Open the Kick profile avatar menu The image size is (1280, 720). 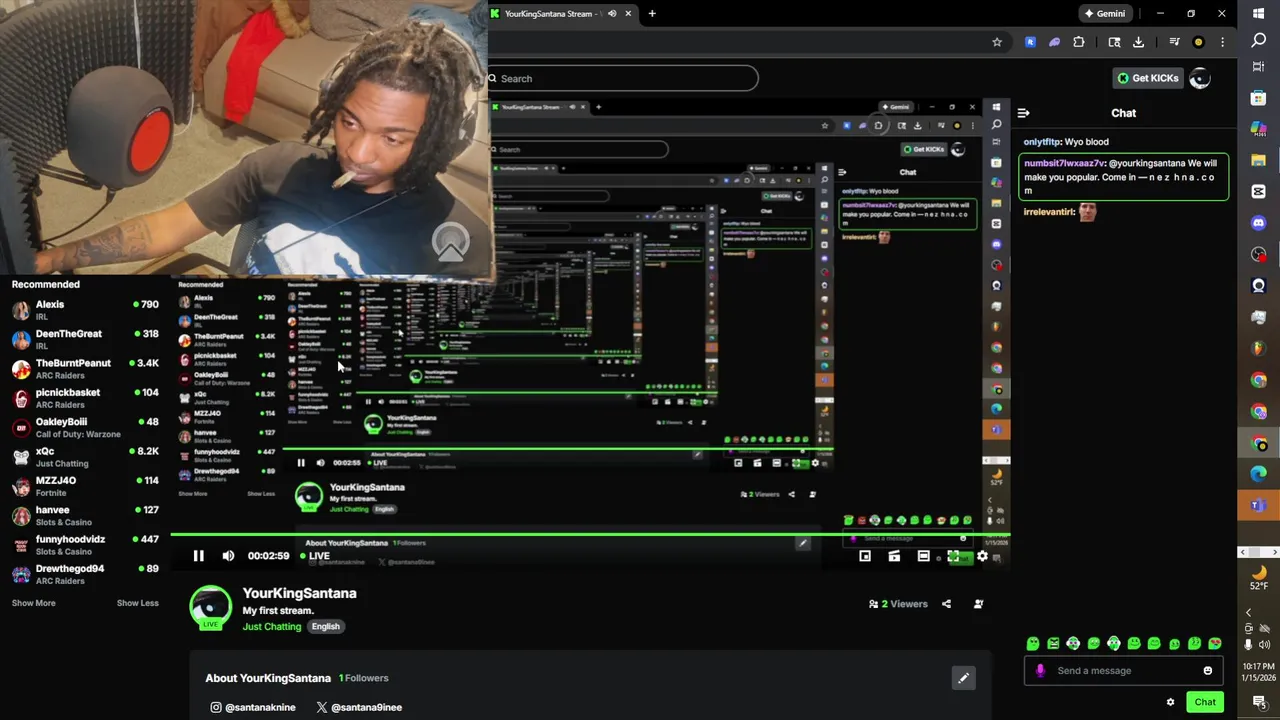(x=1200, y=78)
